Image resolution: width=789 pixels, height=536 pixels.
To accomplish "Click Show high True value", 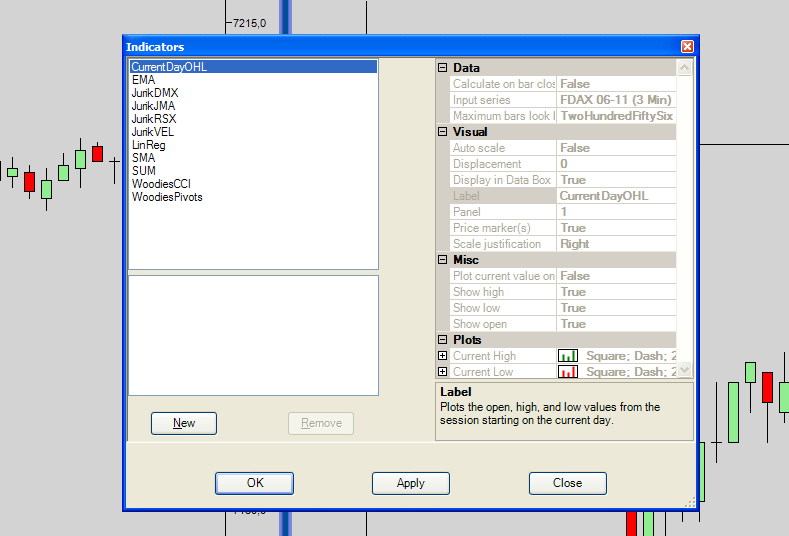I will (x=616, y=292).
